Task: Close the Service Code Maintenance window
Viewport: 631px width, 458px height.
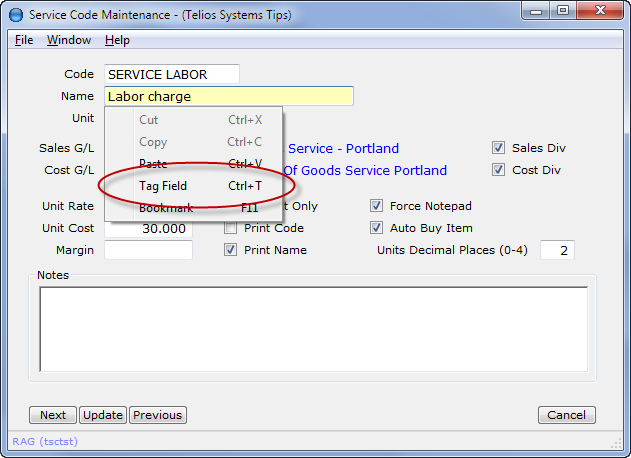Action: [598, 12]
